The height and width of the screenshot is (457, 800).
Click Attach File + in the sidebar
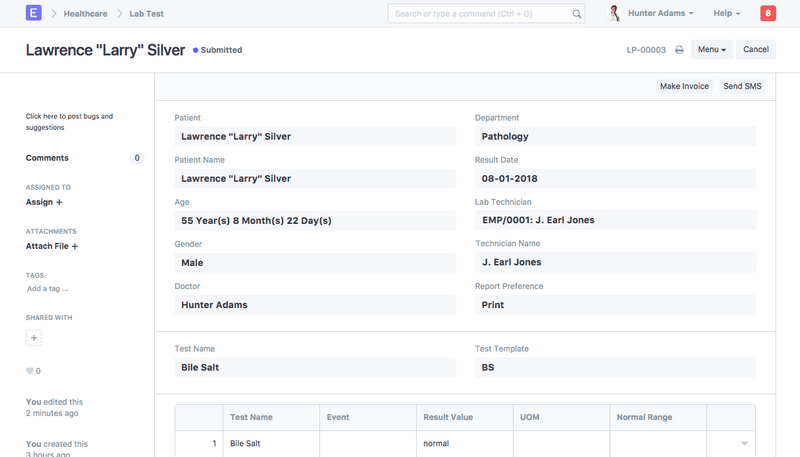click(x=52, y=246)
